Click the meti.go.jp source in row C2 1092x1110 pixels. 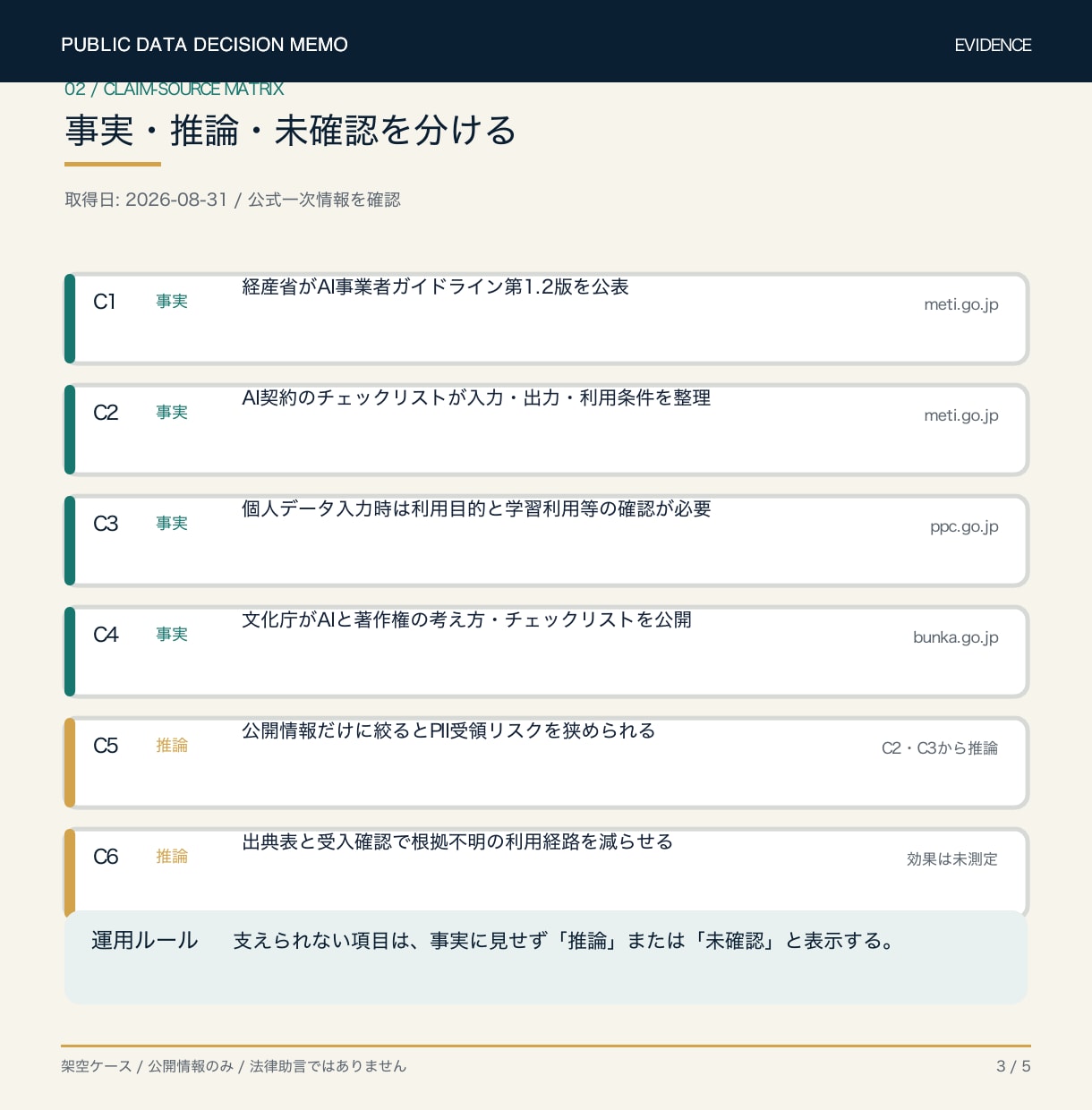[960, 415]
